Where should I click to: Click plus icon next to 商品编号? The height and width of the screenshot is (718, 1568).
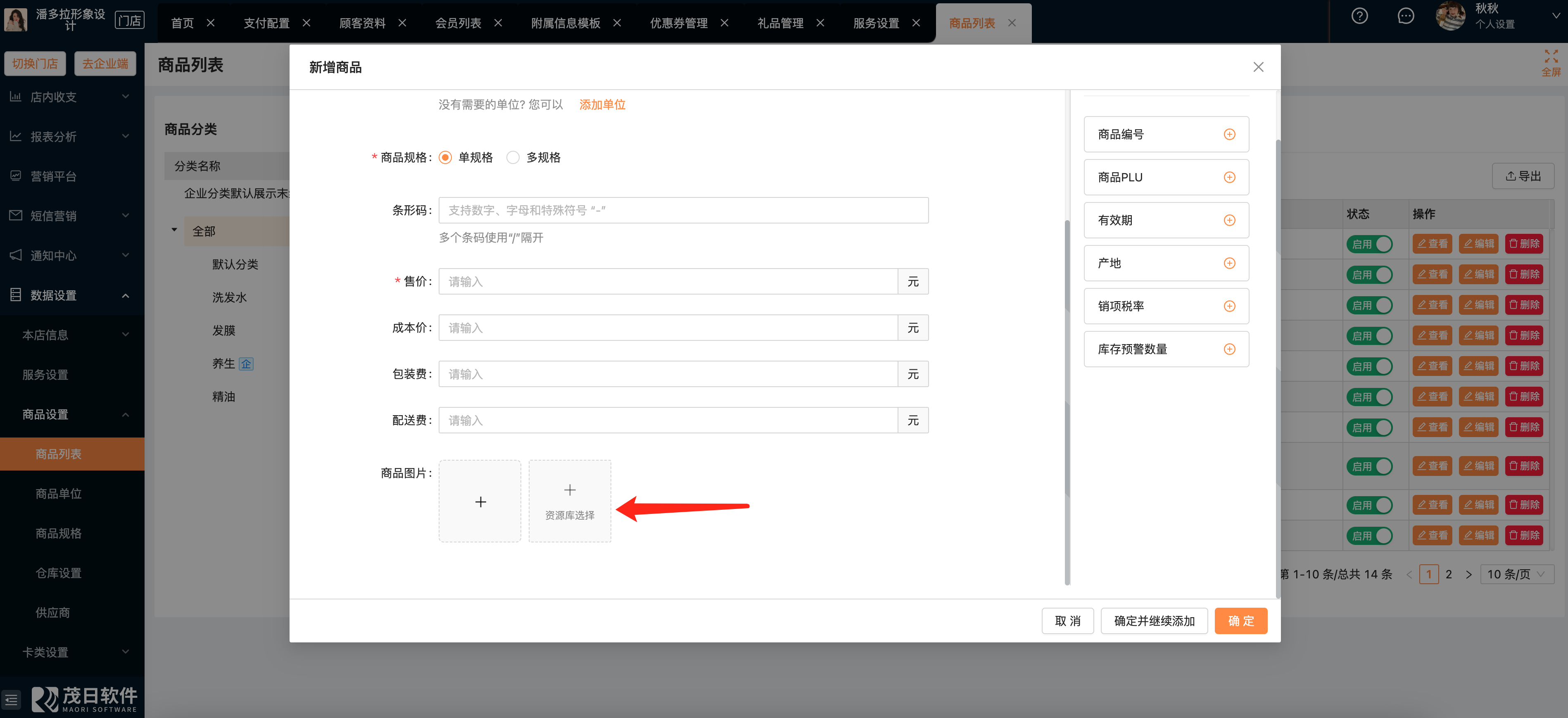(x=1229, y=134)
